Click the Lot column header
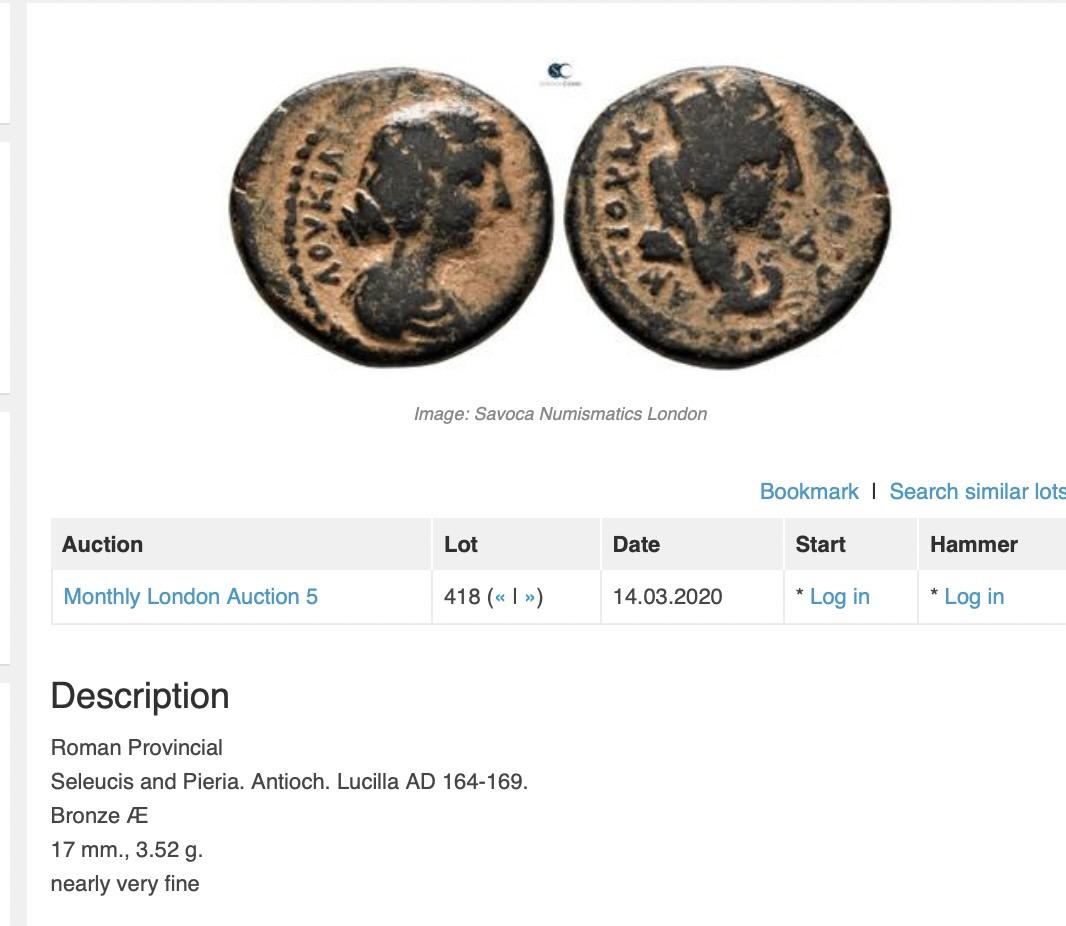Viewport: 1066px width, 926px height. pos(461,544)
